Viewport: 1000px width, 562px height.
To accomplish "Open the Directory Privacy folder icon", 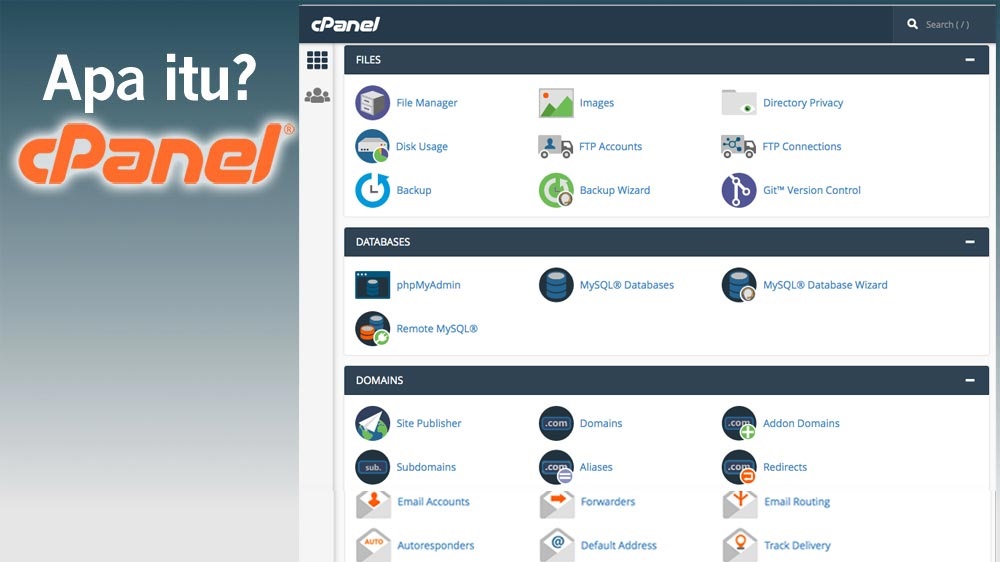I will point(739,103).
